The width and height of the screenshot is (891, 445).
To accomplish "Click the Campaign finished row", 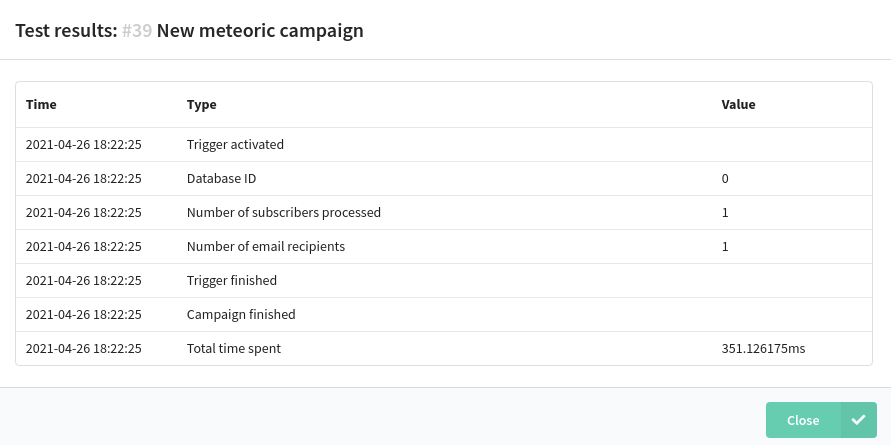I will tap(444, 314).
